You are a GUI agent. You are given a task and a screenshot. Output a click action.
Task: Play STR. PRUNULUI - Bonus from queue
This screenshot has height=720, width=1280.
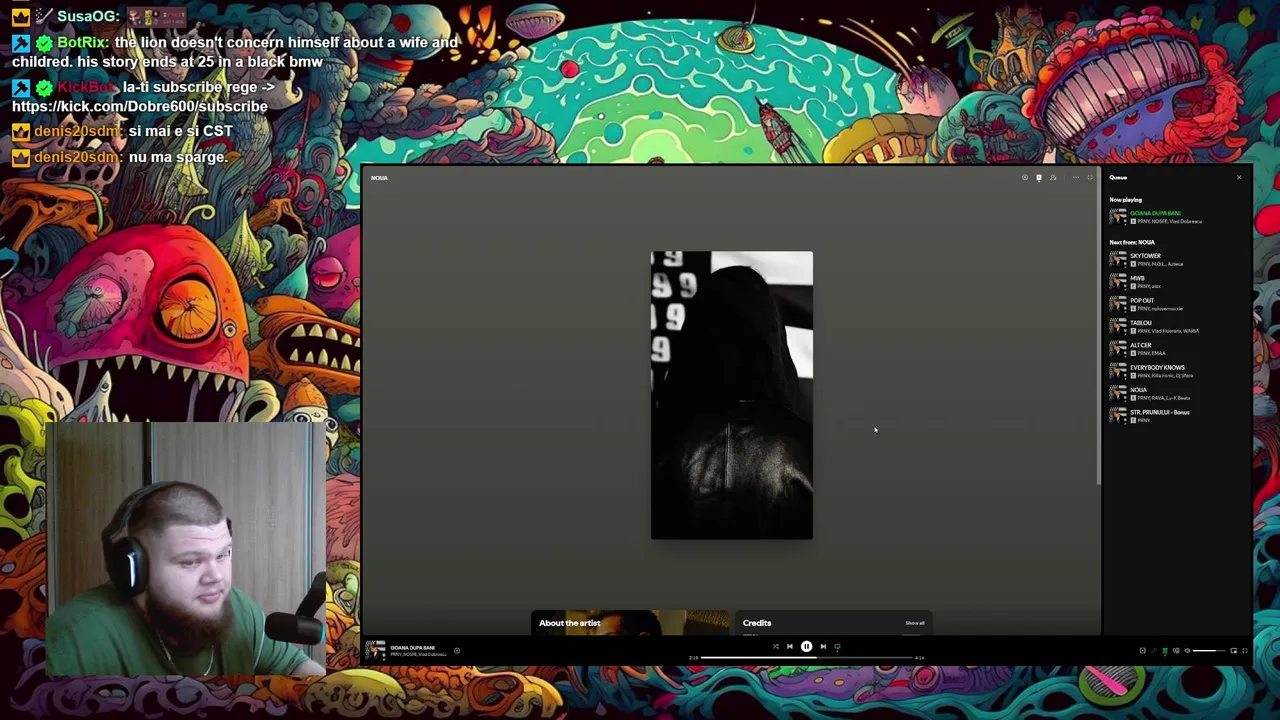click(1178, 416)
